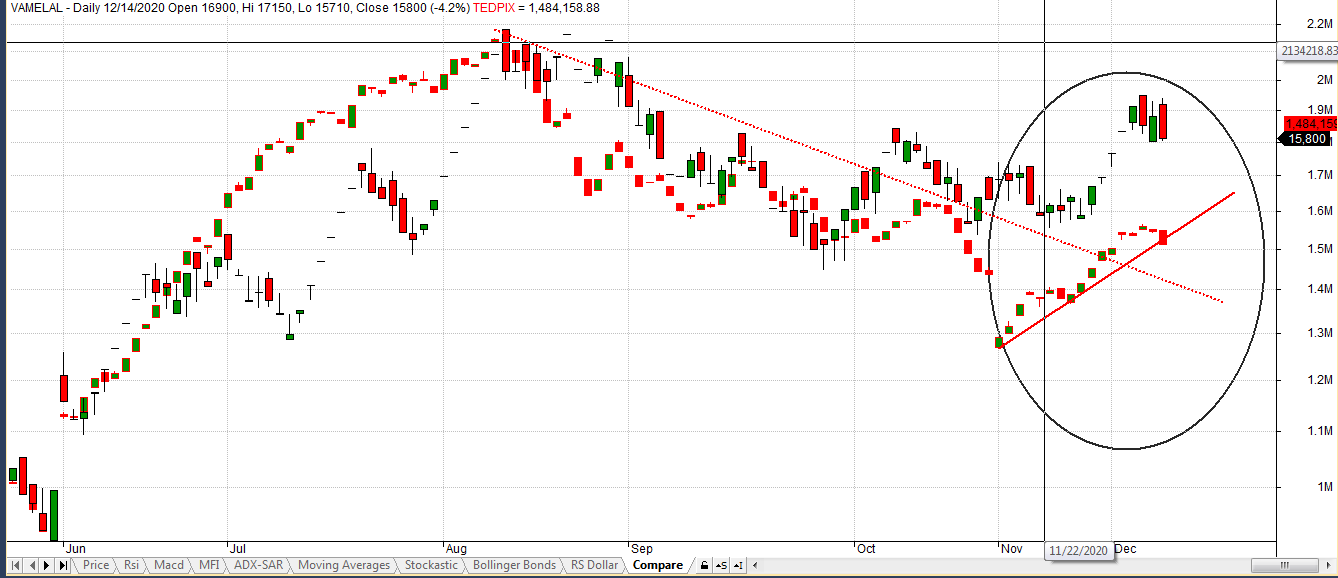Image resolution: width=1338 pixels, height=578 pixels.
Task: Click the 'I' icon in bottom bar
Action: pos(738,566)
